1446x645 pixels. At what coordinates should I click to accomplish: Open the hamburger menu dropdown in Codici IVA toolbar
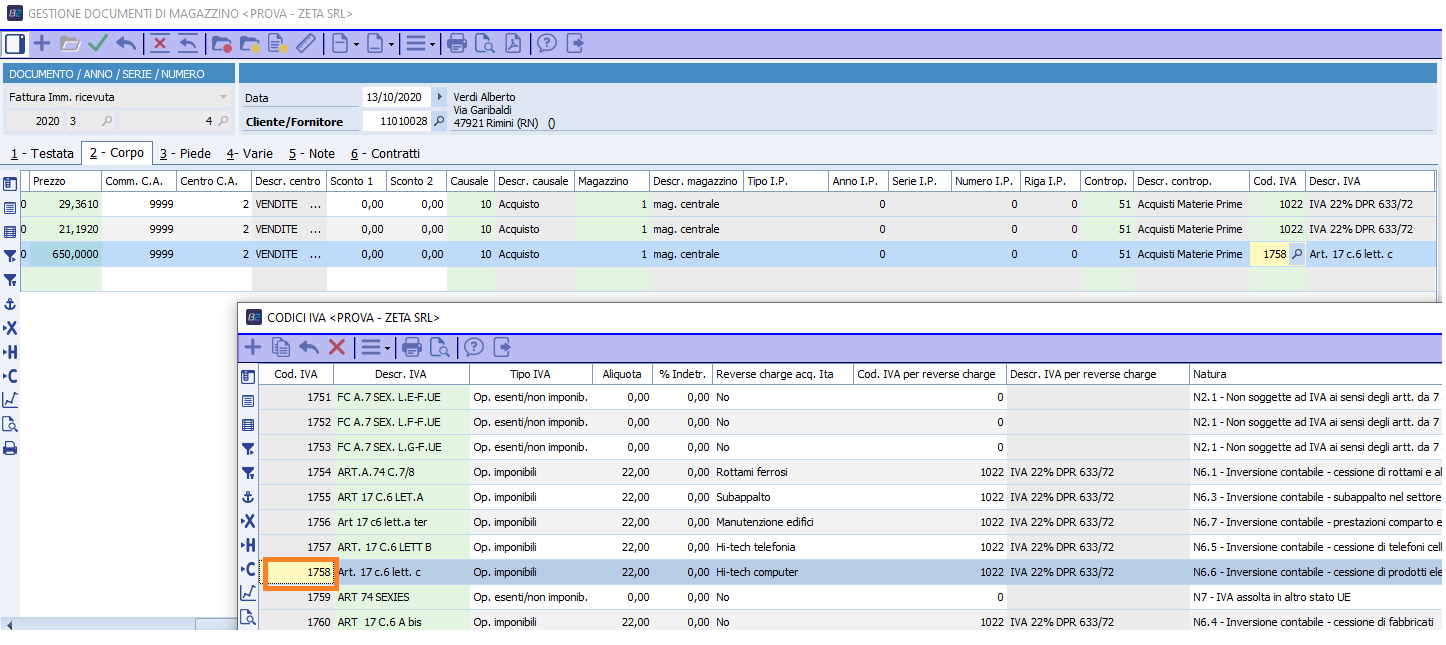point(376,347)
